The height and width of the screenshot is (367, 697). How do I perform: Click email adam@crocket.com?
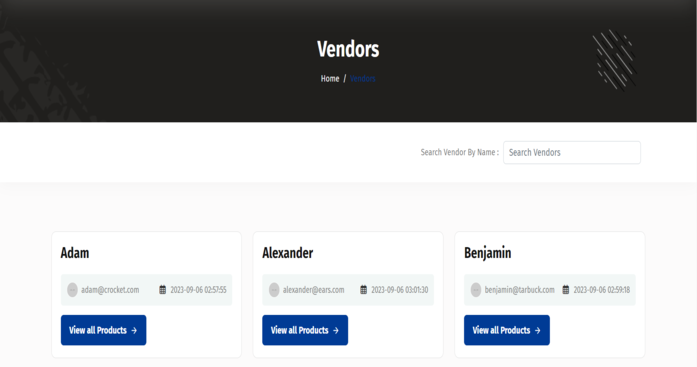(x=110, y=290)
